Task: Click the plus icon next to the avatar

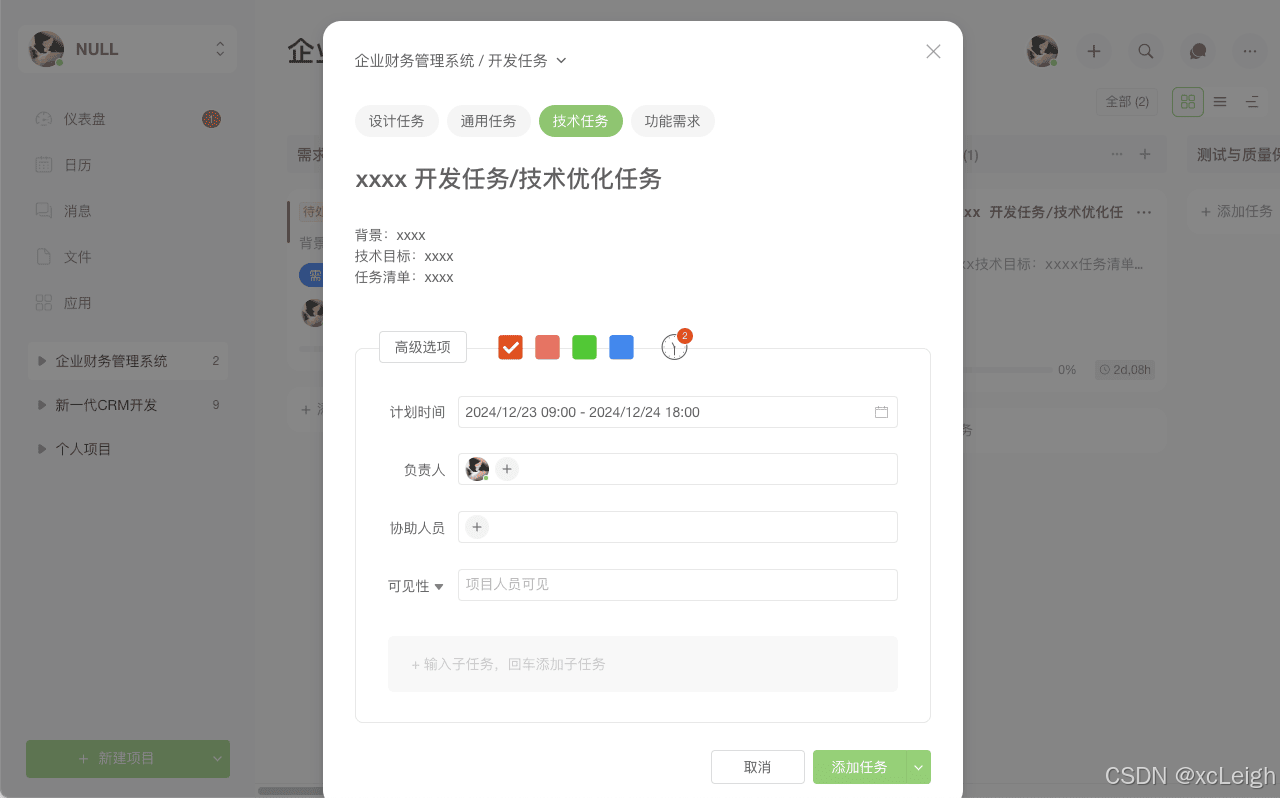Action: [1093, 51]
